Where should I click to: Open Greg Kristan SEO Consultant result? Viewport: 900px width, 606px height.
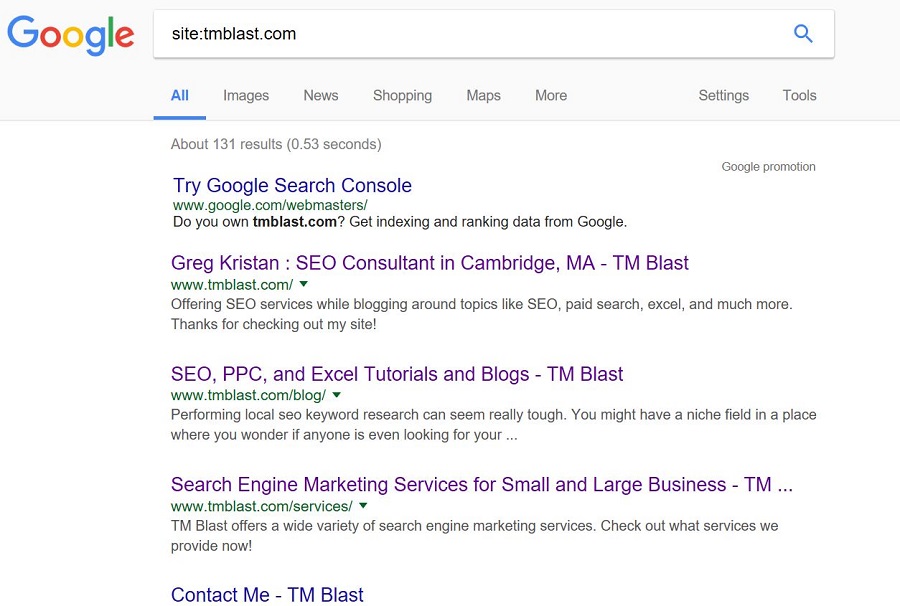tap(429, 263)
